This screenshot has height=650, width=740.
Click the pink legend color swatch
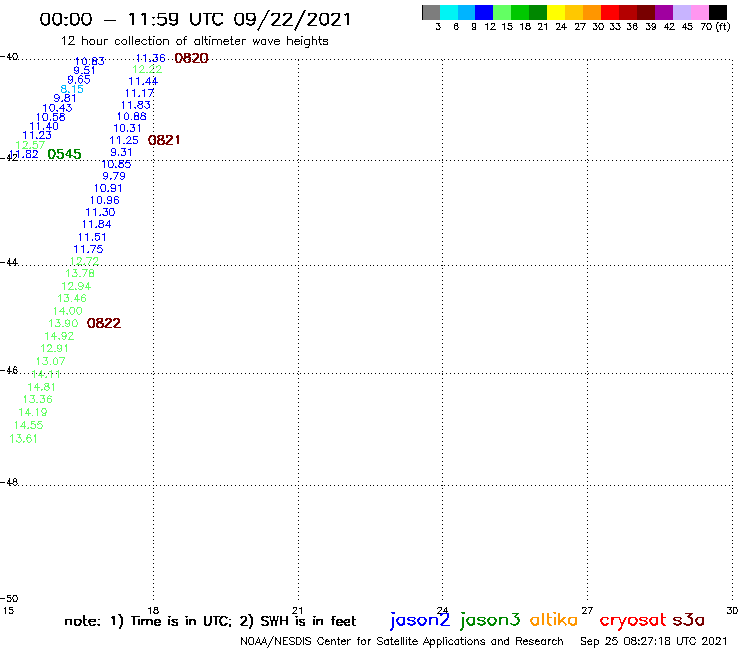click(x=700, y=12)
